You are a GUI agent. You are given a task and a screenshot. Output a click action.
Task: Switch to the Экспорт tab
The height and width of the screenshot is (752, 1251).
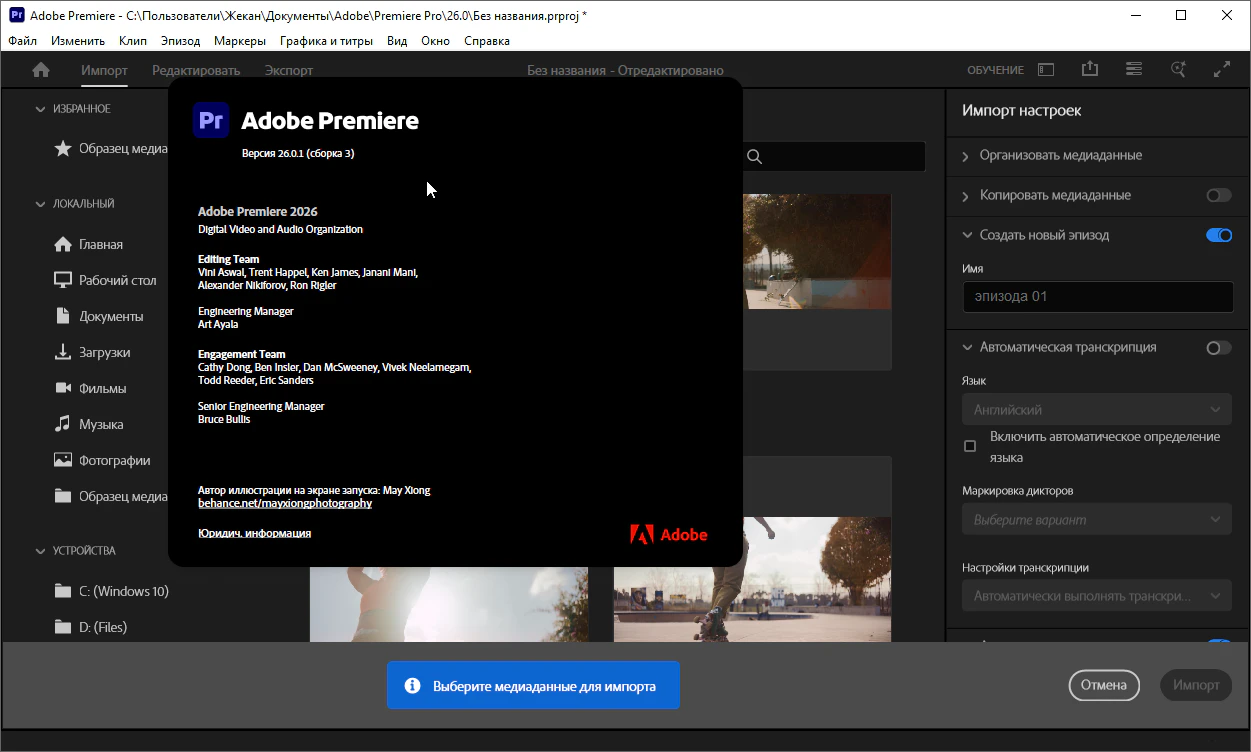pos(288,70)
